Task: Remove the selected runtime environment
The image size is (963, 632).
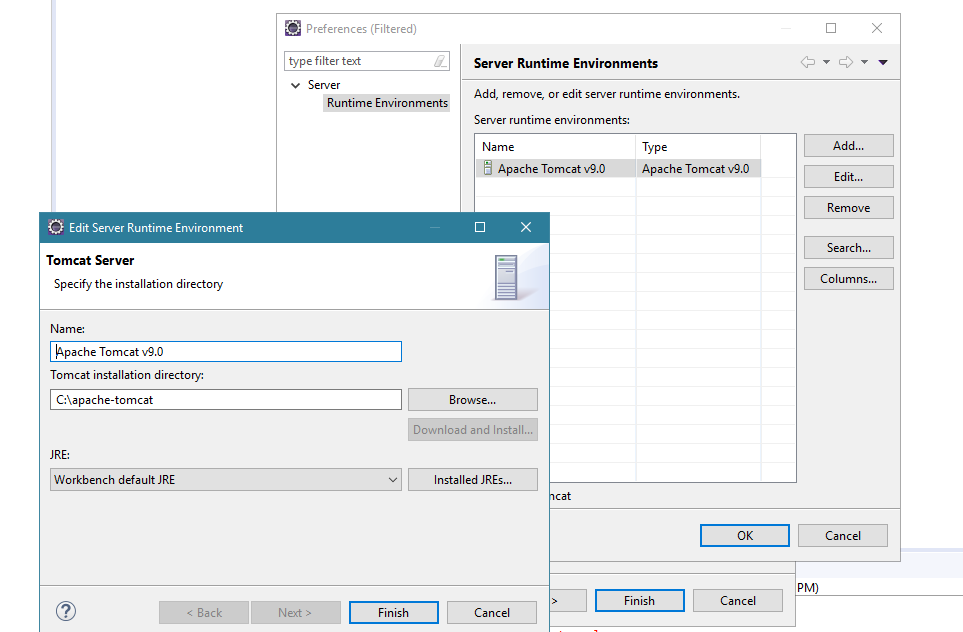Action: click(848, 208)
